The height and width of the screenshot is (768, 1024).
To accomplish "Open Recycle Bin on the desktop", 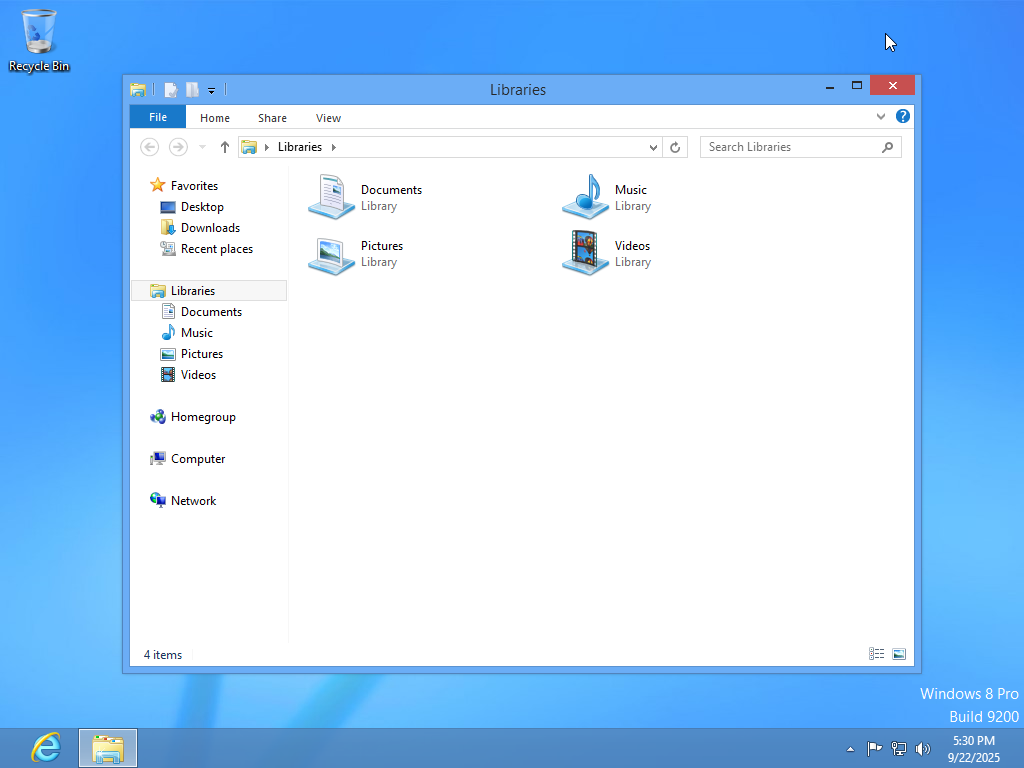I will (x=39, y=40).
